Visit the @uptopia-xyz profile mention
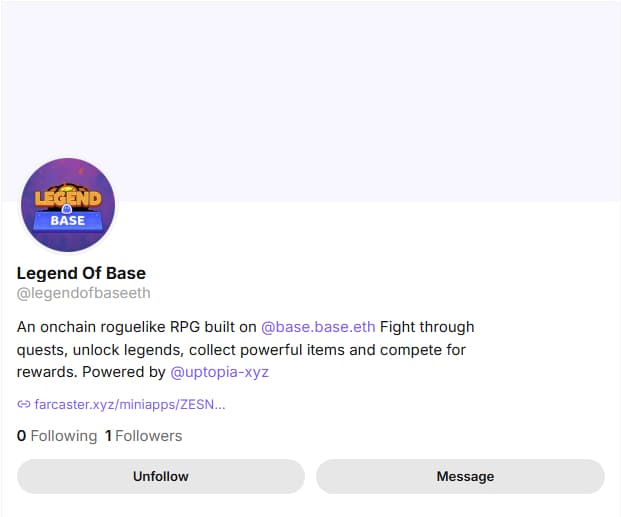The height and width of the screenshot is (517, 621). 219,372
